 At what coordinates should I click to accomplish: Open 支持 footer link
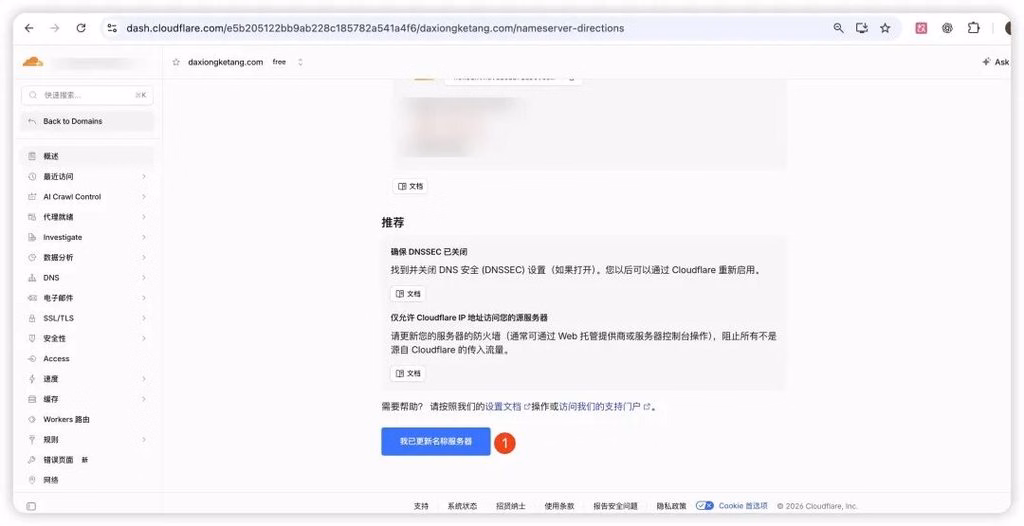421,506
